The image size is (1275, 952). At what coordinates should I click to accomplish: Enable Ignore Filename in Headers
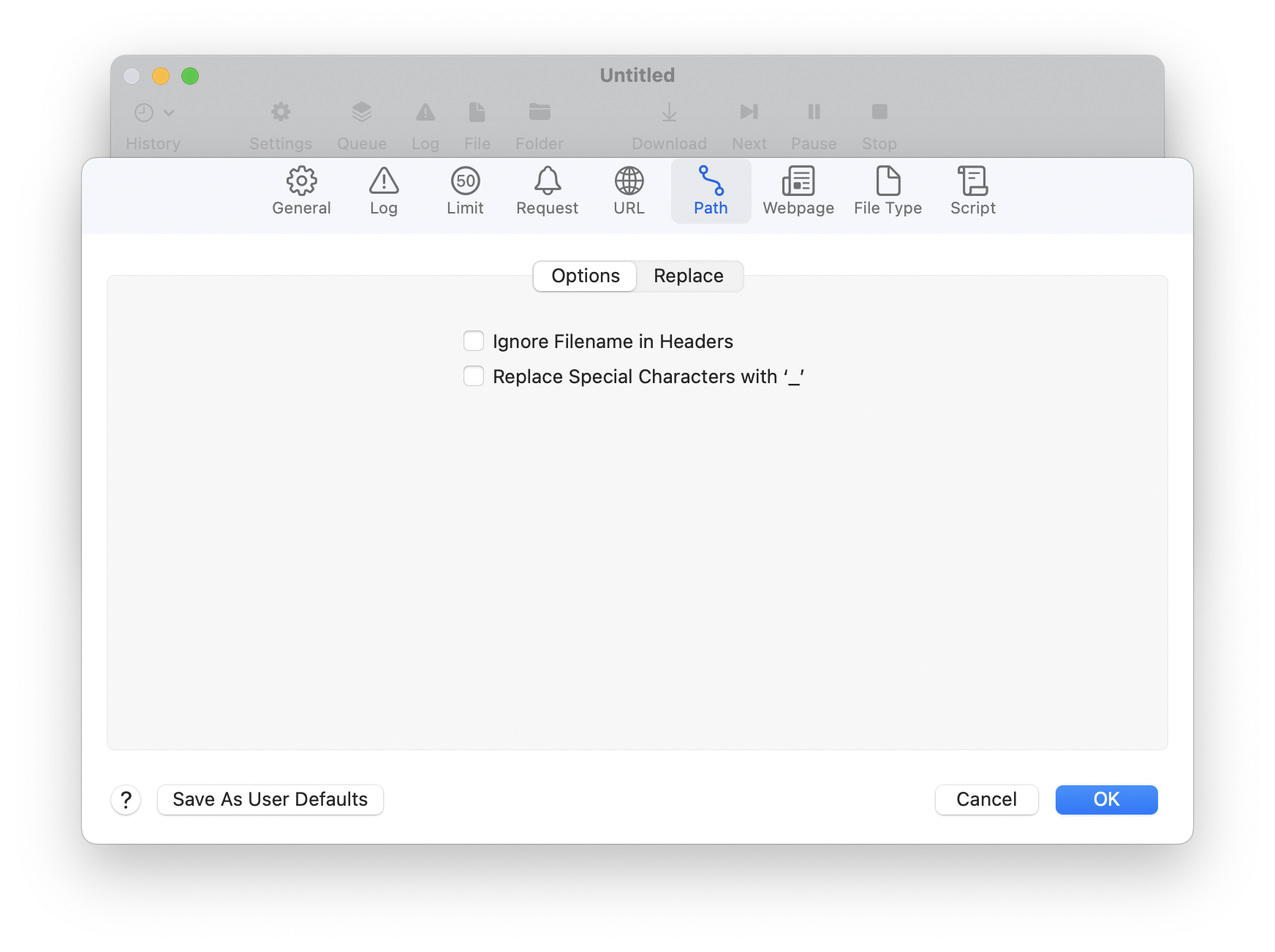[474, 341]
